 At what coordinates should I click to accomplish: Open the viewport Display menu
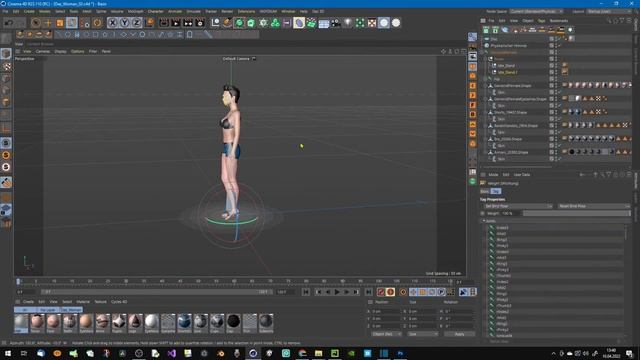click(x=60, y=51)
